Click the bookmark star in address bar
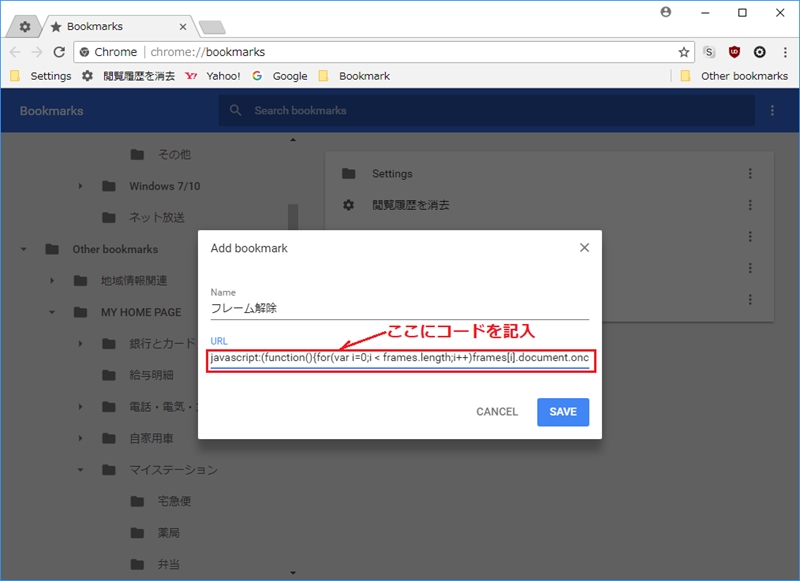This screenshot has height=581, width=800. click(684, 52)
